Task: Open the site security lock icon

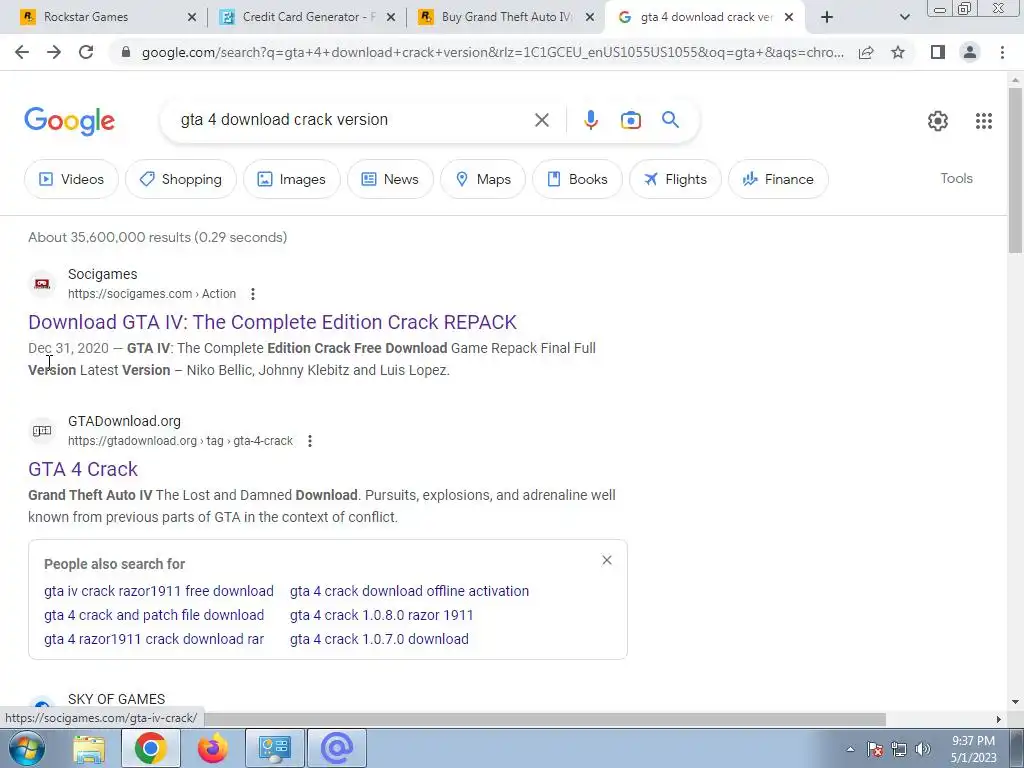Action: (127, 52)
